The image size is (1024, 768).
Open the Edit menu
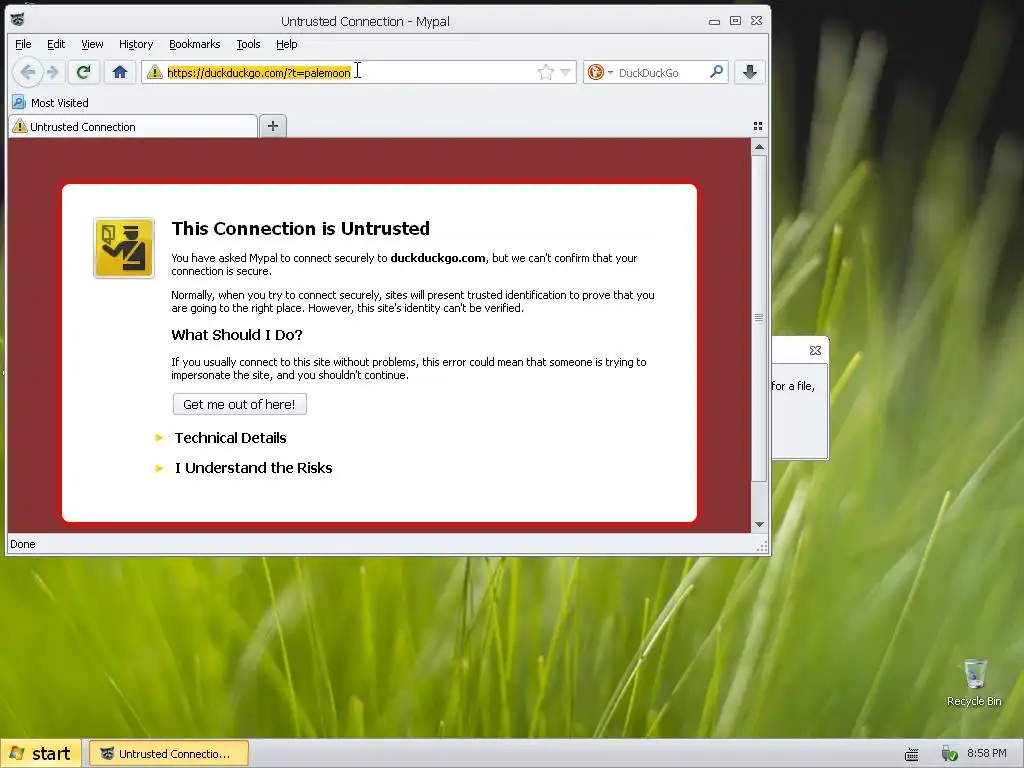(x=56, y=44)
